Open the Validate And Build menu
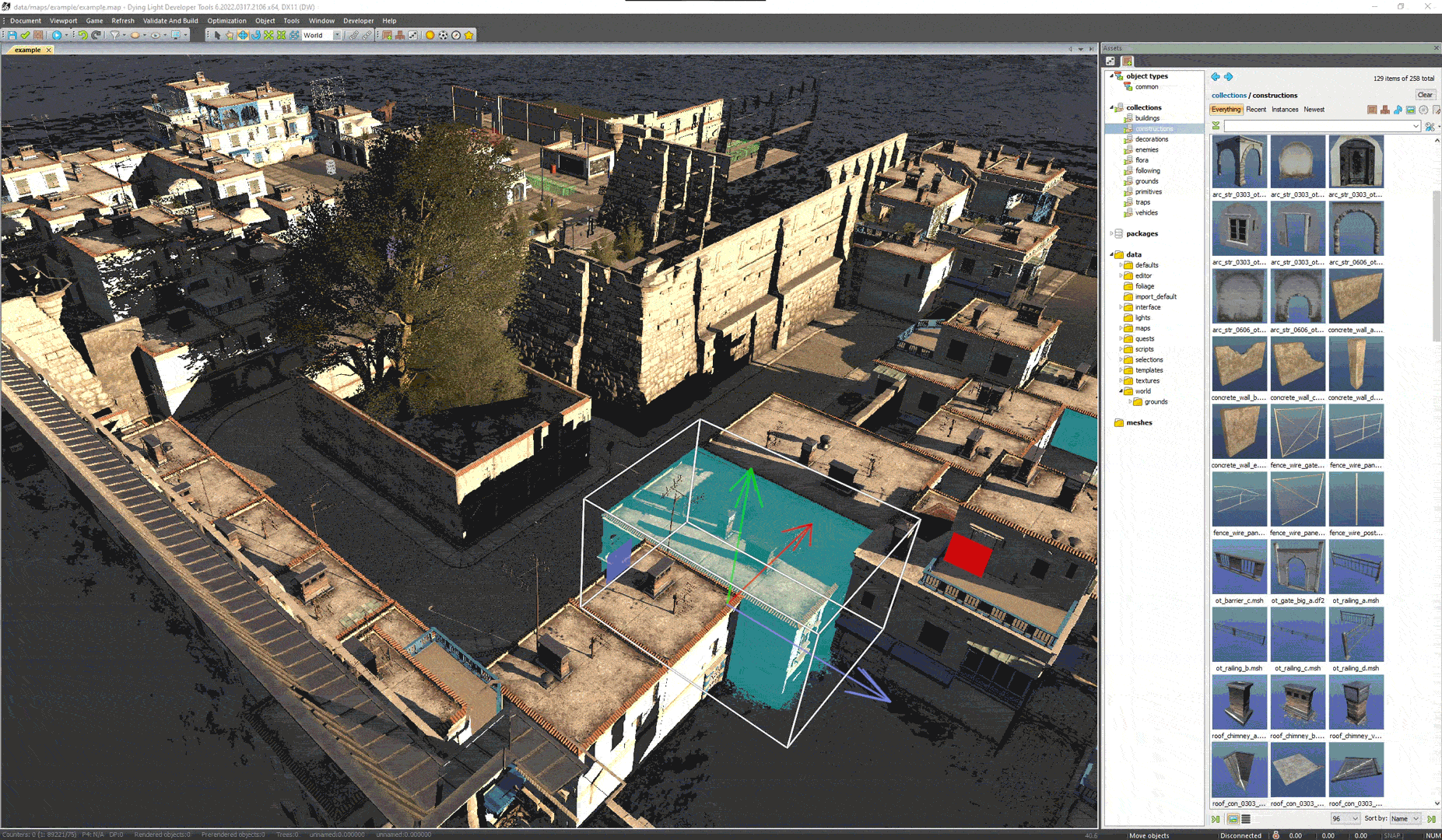Viewport: 1442px width, 840px height. point(170,21)
